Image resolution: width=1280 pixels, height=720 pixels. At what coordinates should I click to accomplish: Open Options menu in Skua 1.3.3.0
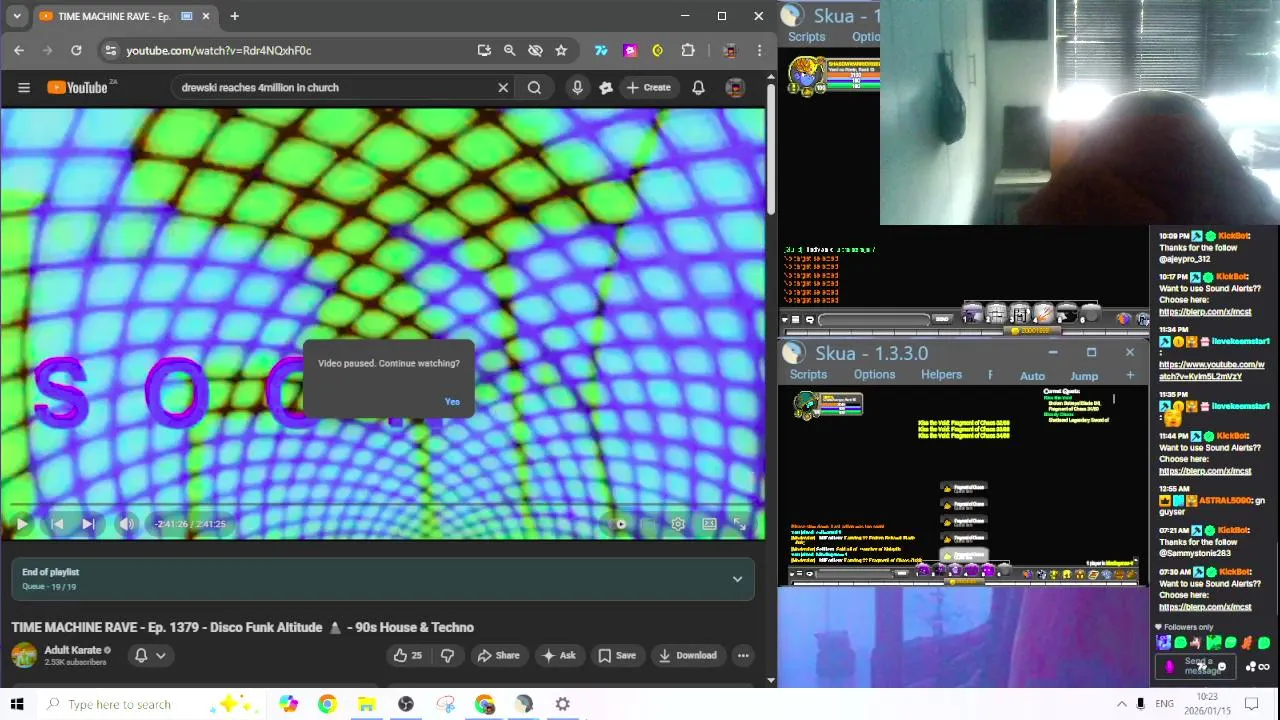(874, 375)
